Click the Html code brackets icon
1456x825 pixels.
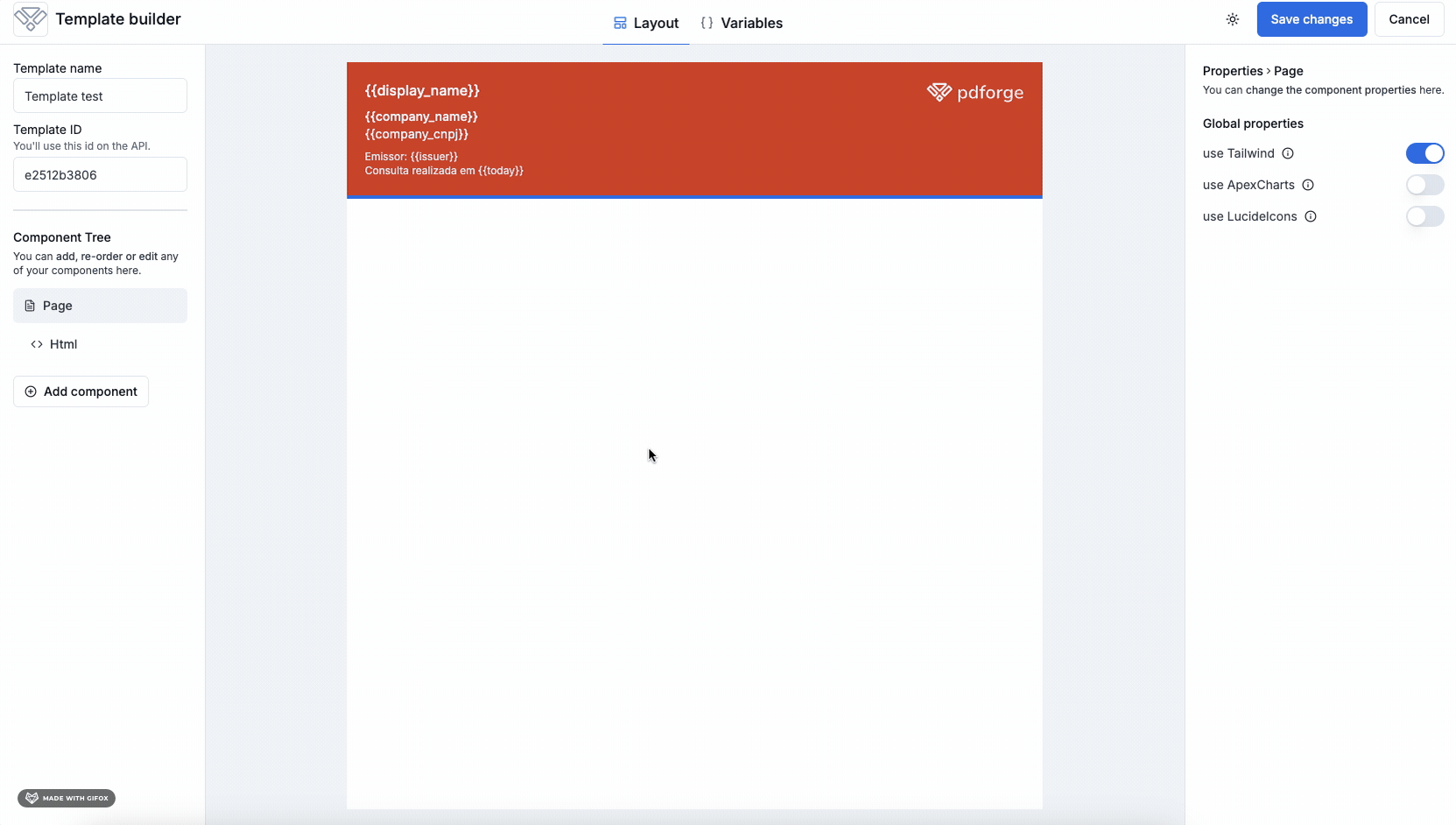(37, 344)
